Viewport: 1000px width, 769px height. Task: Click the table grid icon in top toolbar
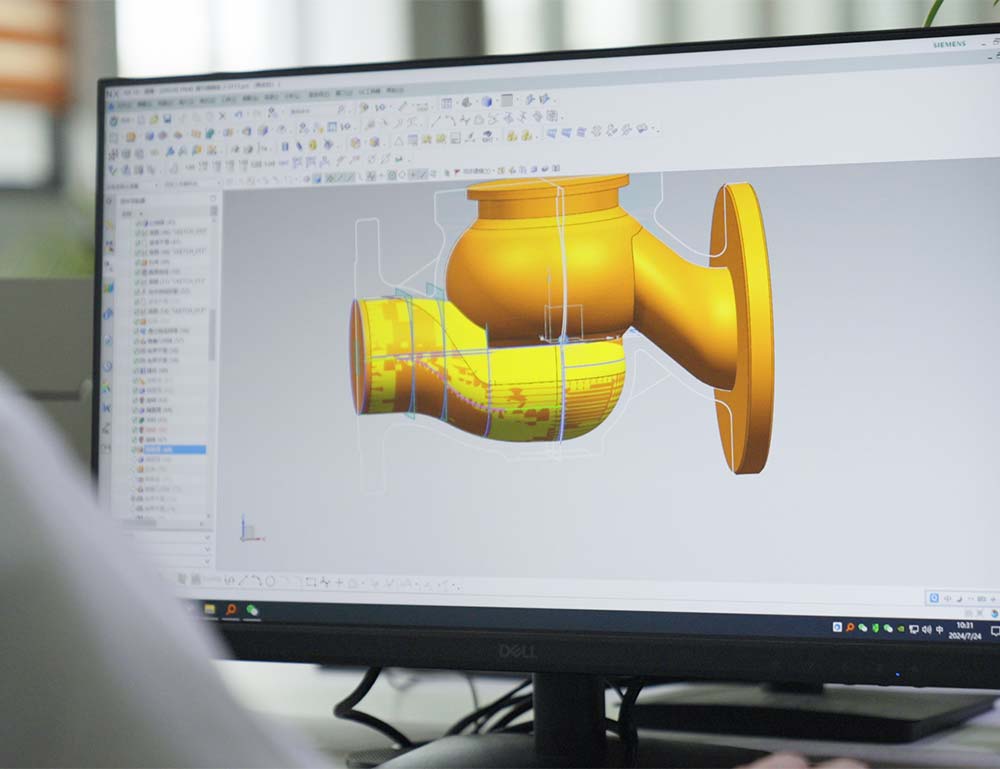[x=447, y=103]
